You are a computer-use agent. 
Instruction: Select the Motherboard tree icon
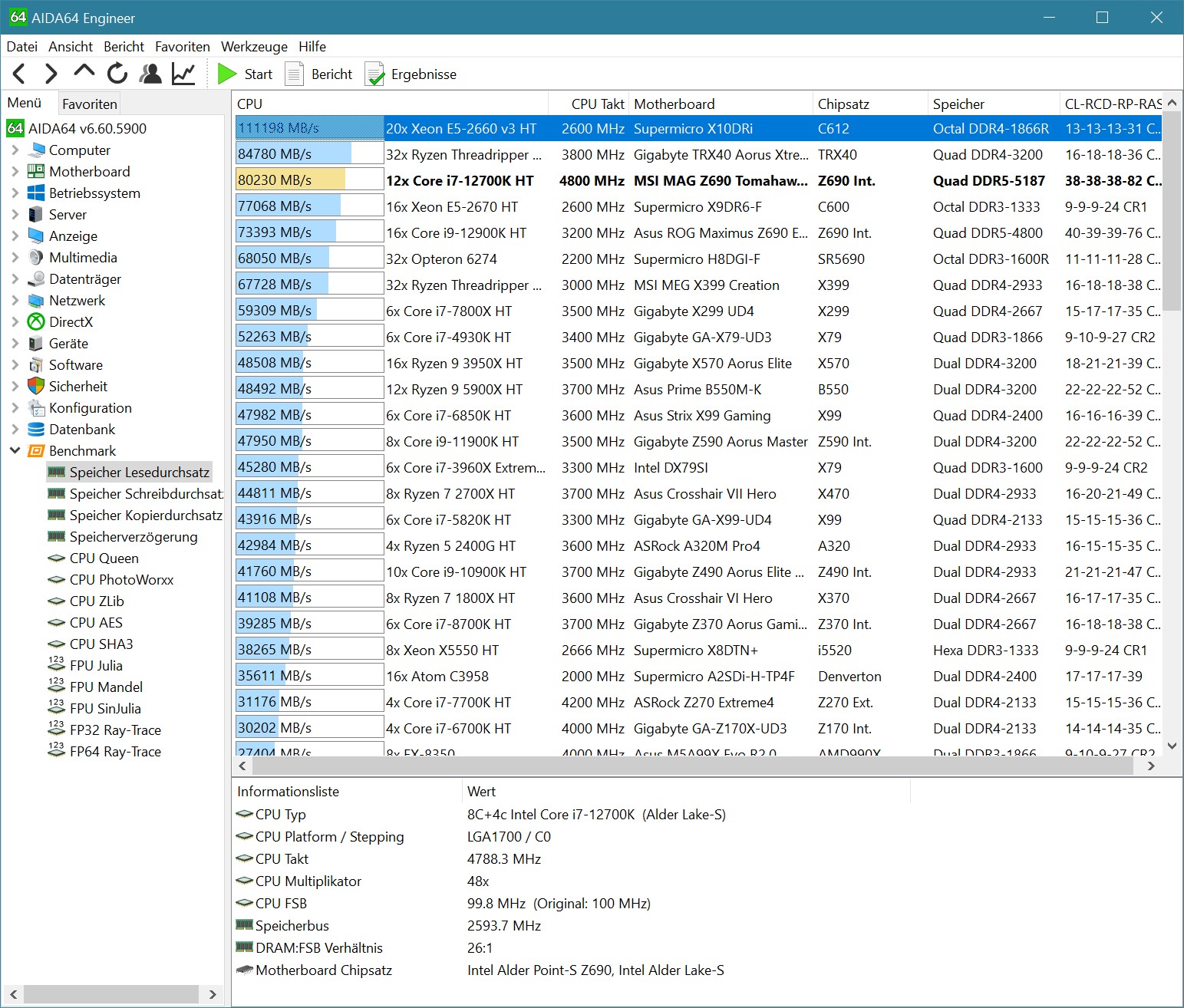point(36,172)
